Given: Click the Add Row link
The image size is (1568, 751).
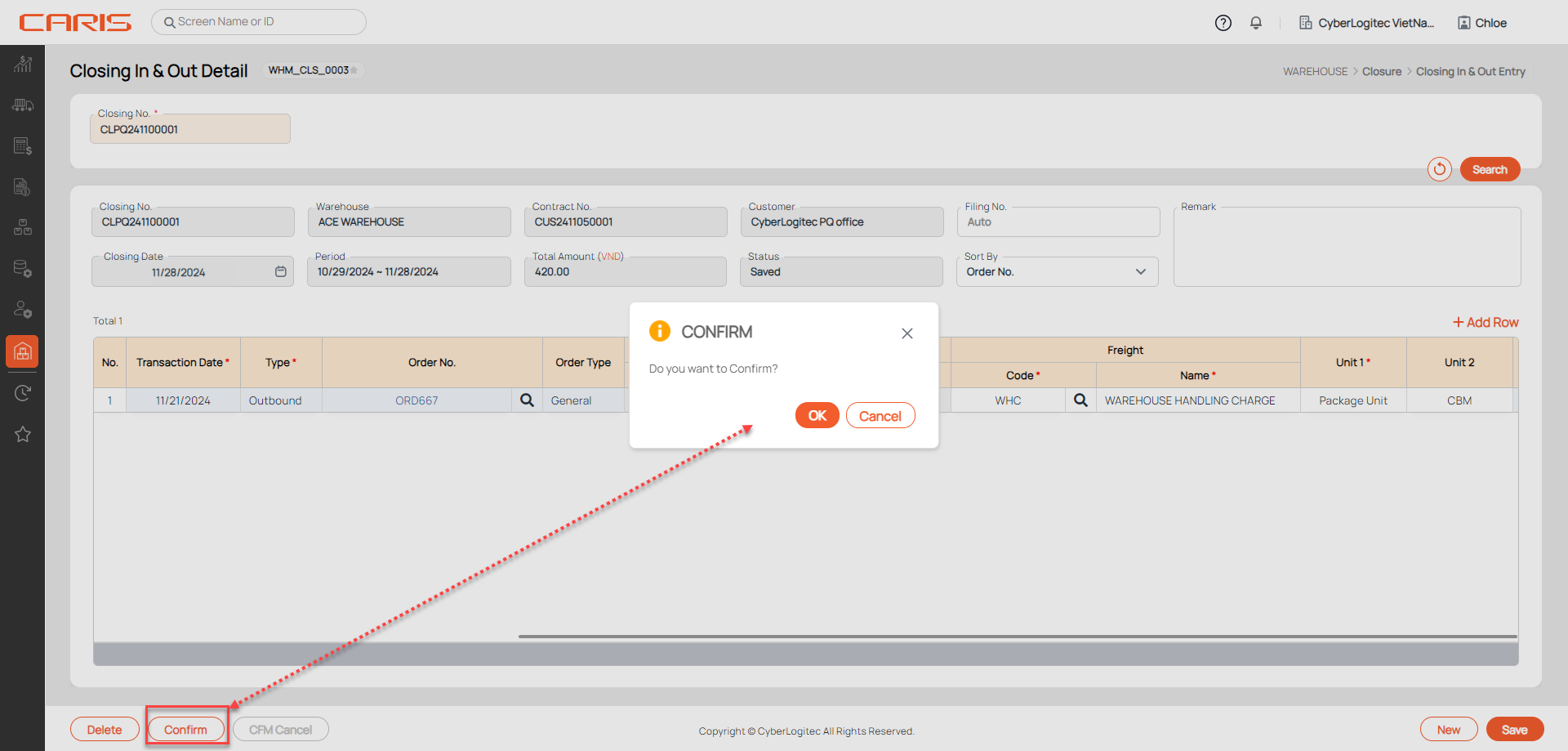Looking at the screenshot, I should (1486, 322).
